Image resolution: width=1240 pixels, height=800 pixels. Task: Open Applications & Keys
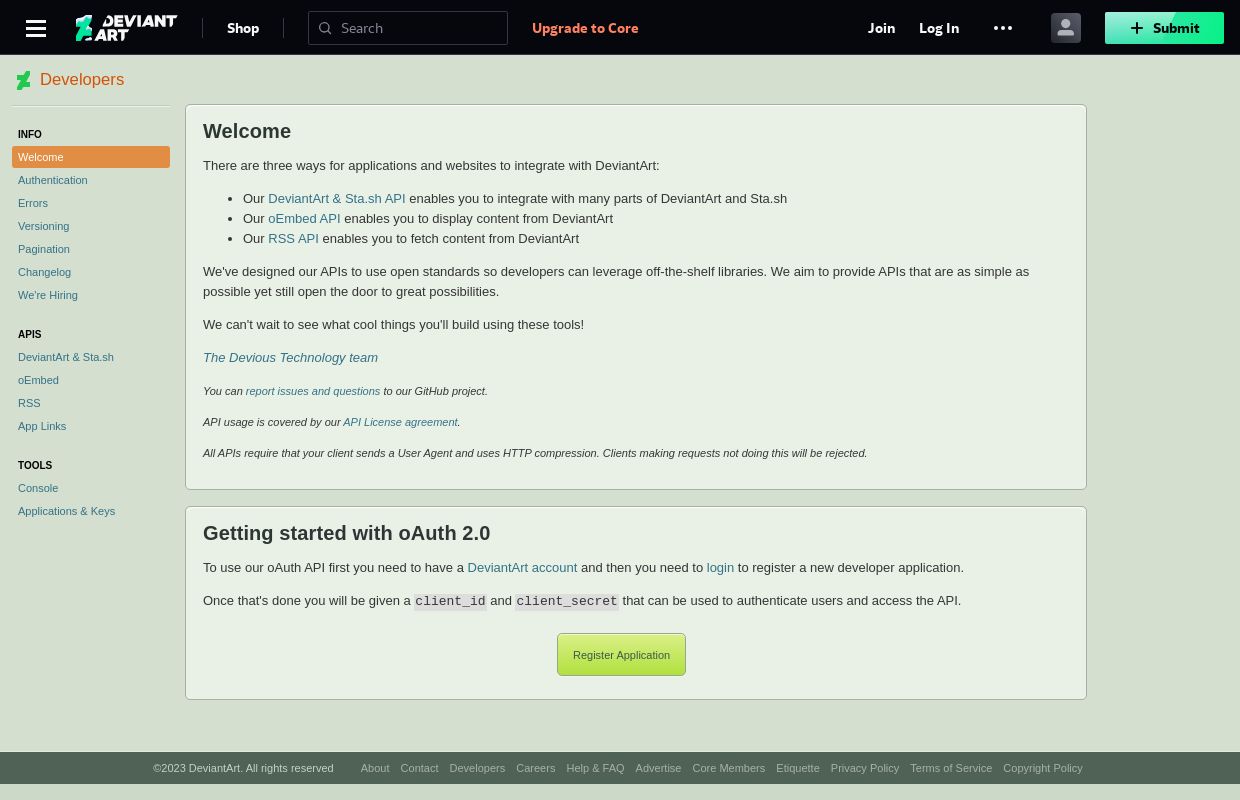pyautogui.click(x=66, y=511)
